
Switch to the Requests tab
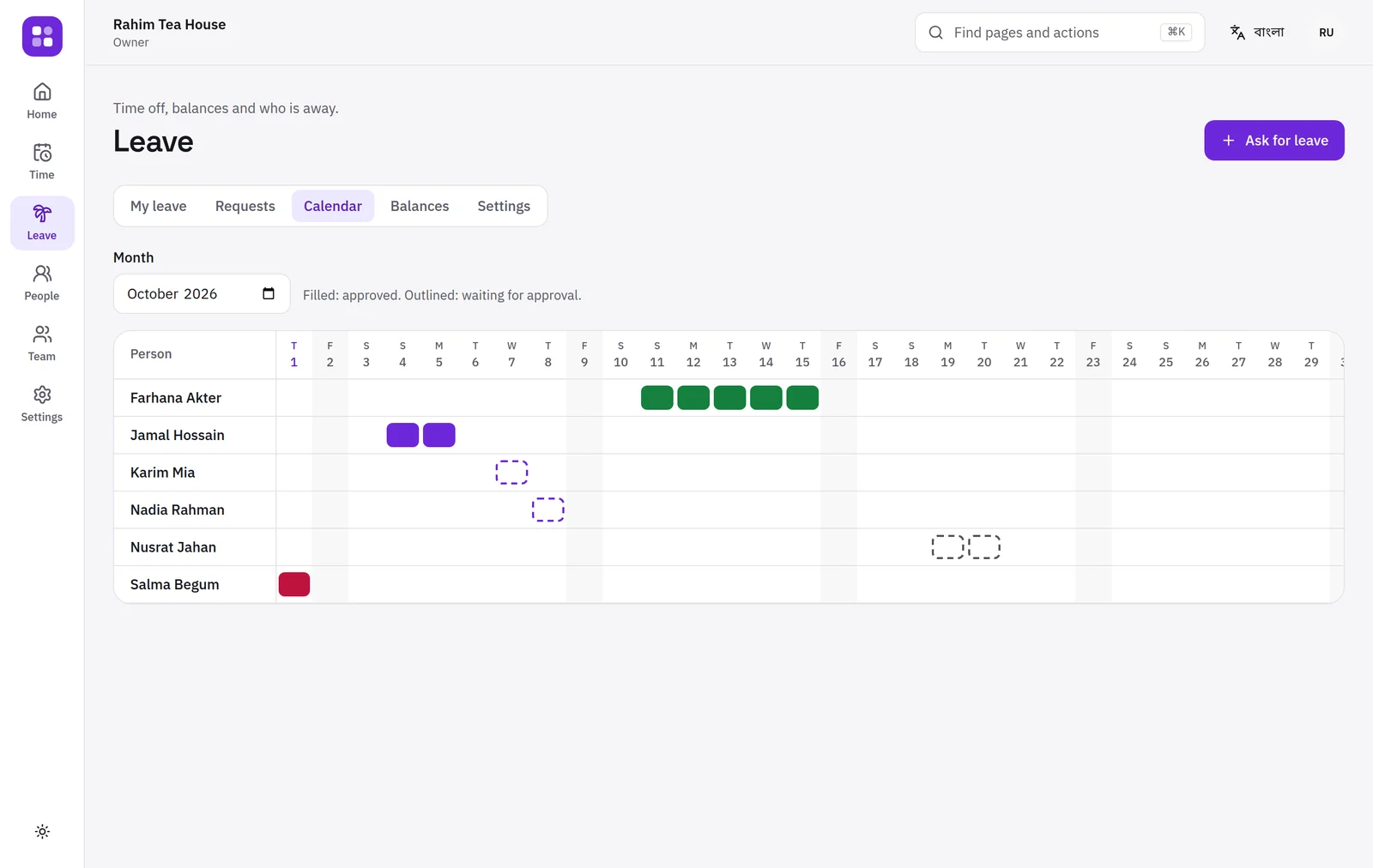point(245,206)
